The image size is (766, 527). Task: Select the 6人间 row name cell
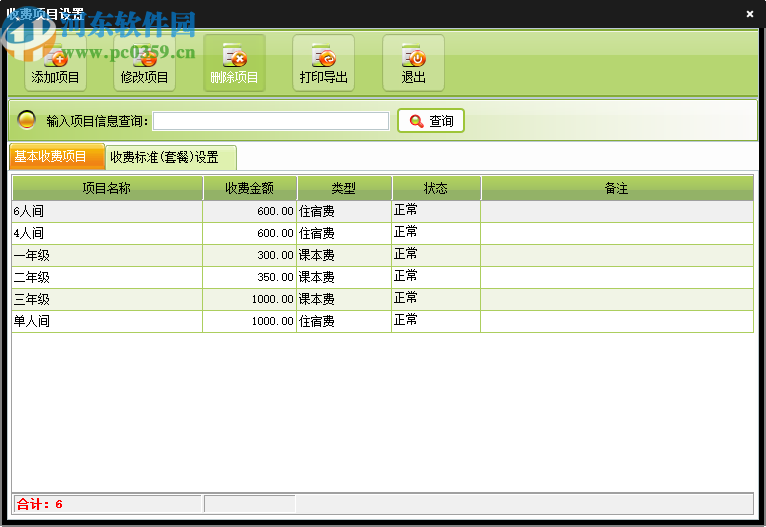(x=107, y=211)
